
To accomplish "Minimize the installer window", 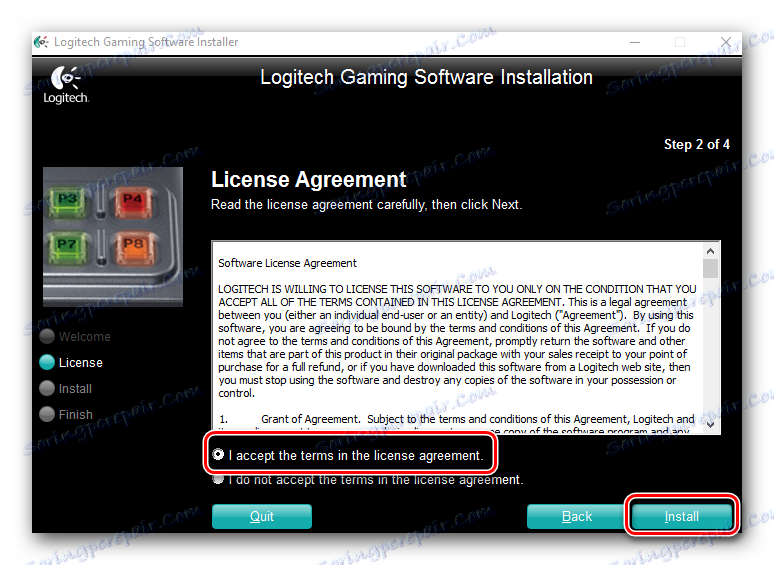I will [x=635, y=42].
